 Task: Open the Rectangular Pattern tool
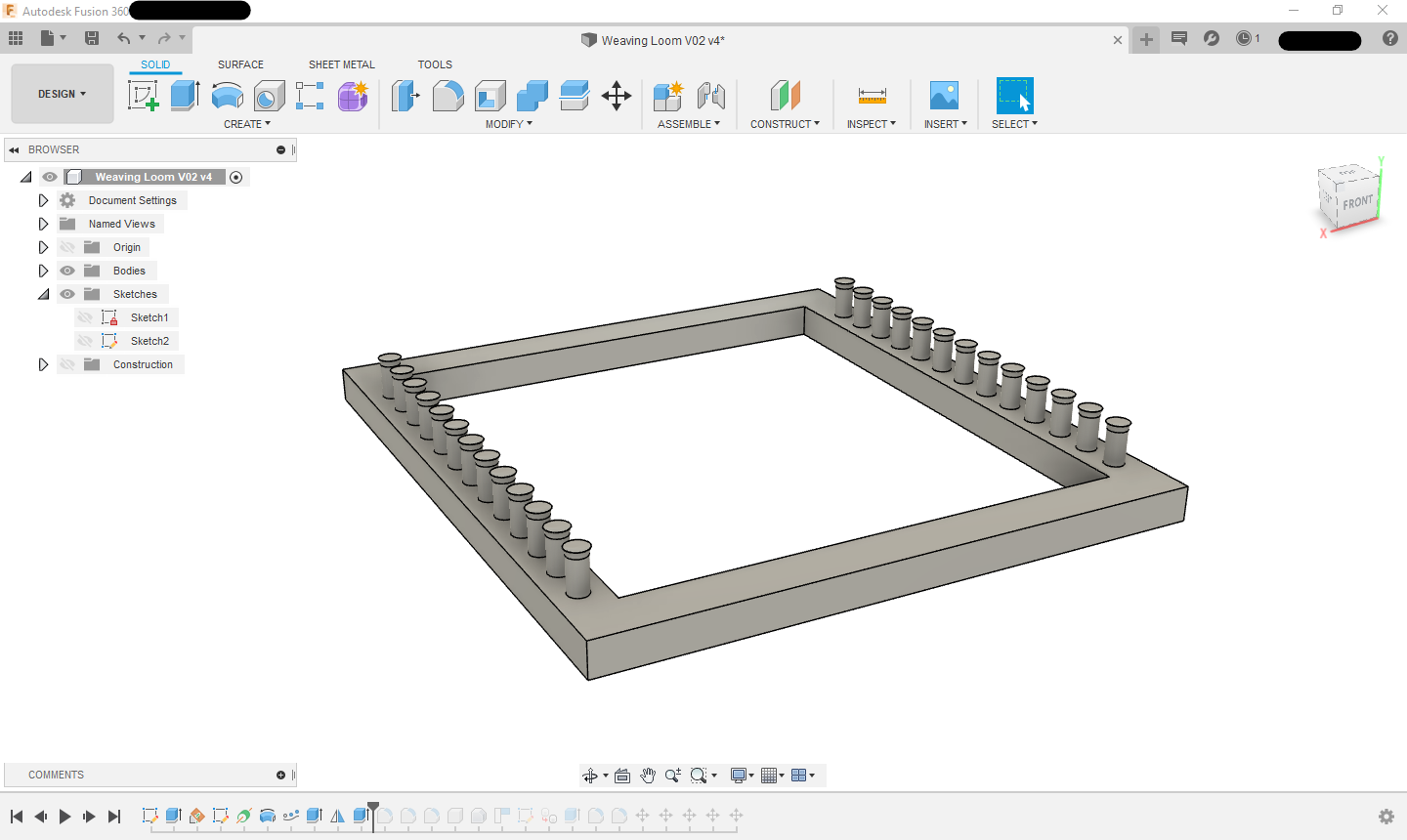tap(310, 96)
